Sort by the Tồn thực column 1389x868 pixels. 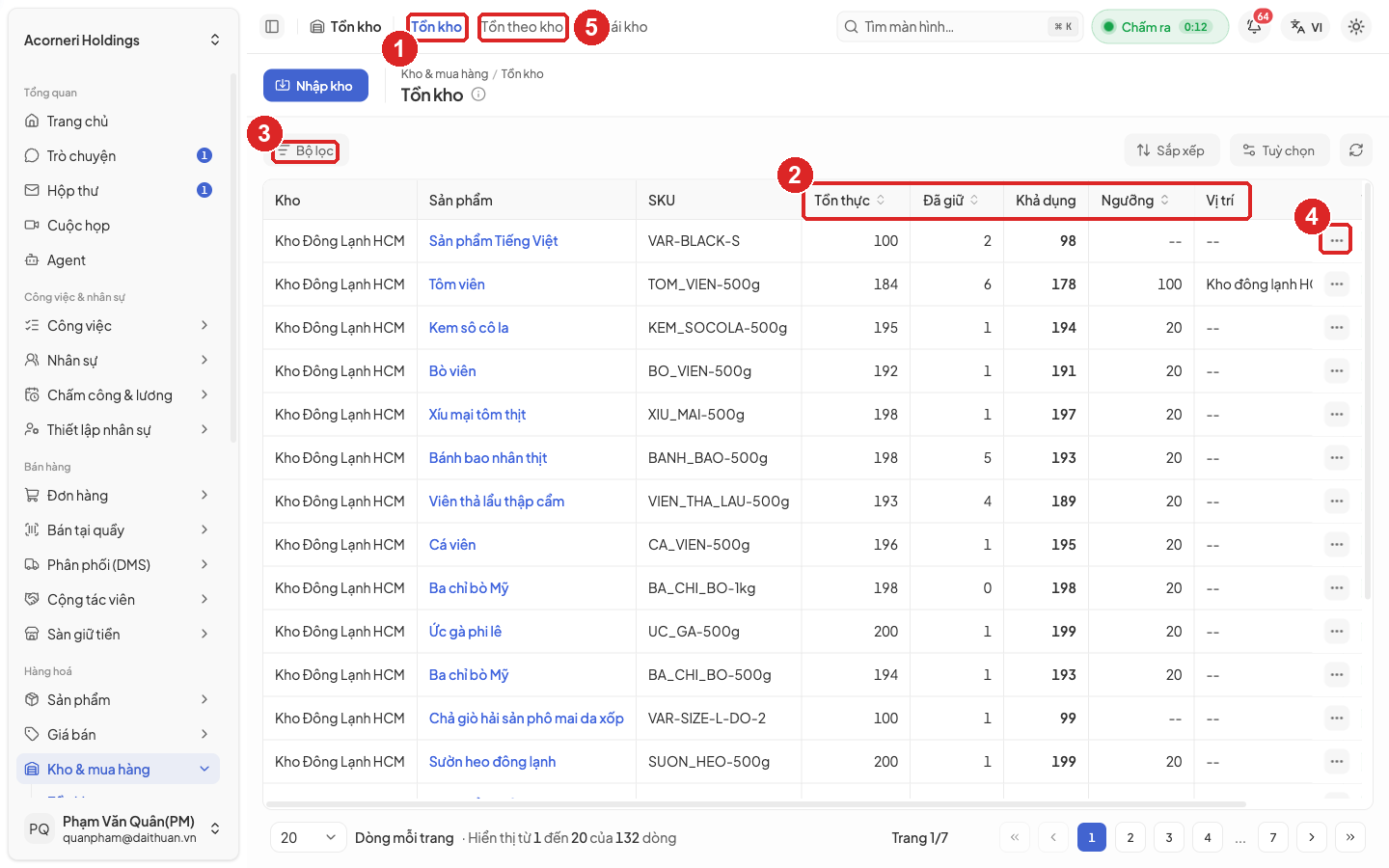coord(850,201)
